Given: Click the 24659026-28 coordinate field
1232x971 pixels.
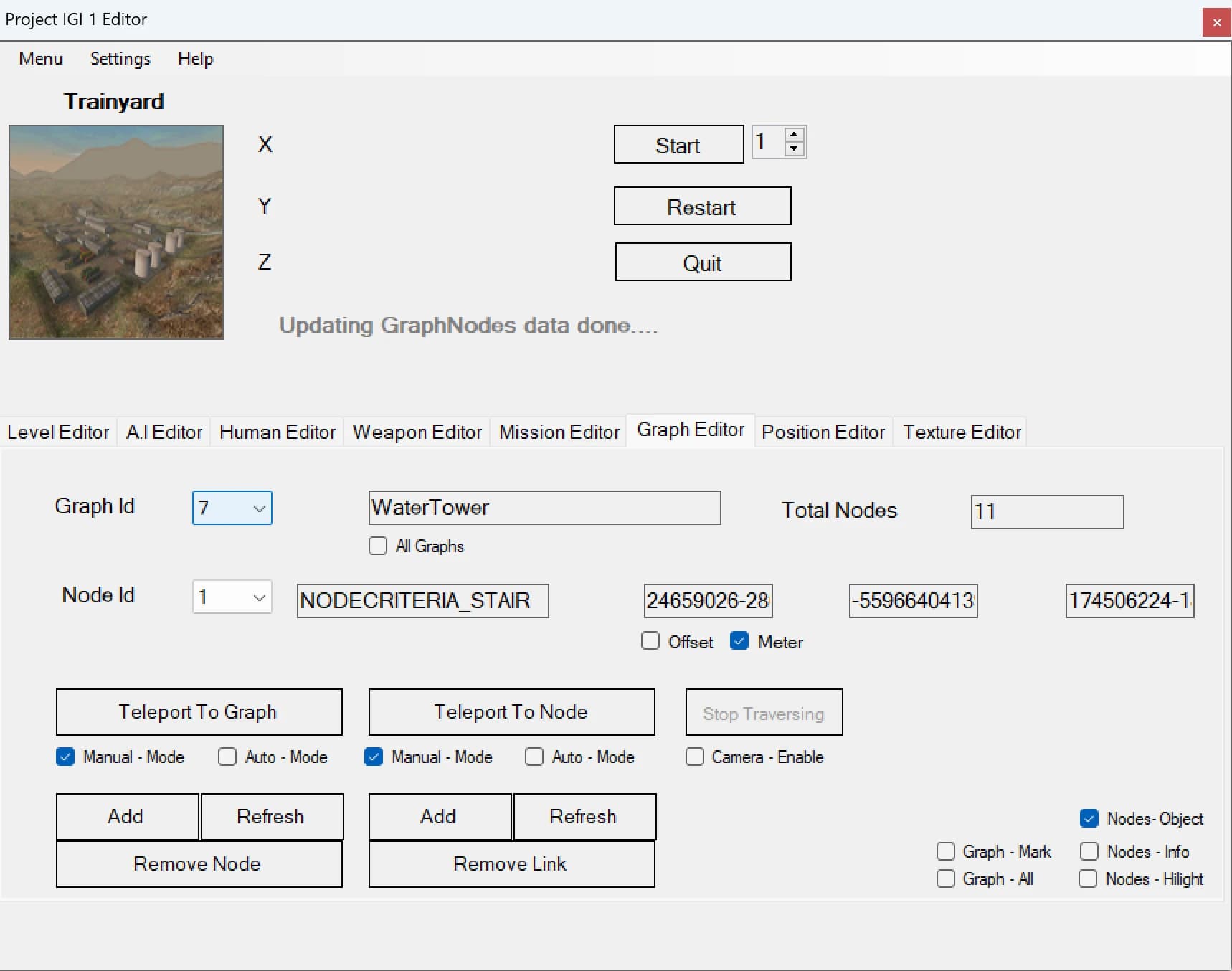Looking at the screenshot, I should pyautogui.click(x=709, y=600).
